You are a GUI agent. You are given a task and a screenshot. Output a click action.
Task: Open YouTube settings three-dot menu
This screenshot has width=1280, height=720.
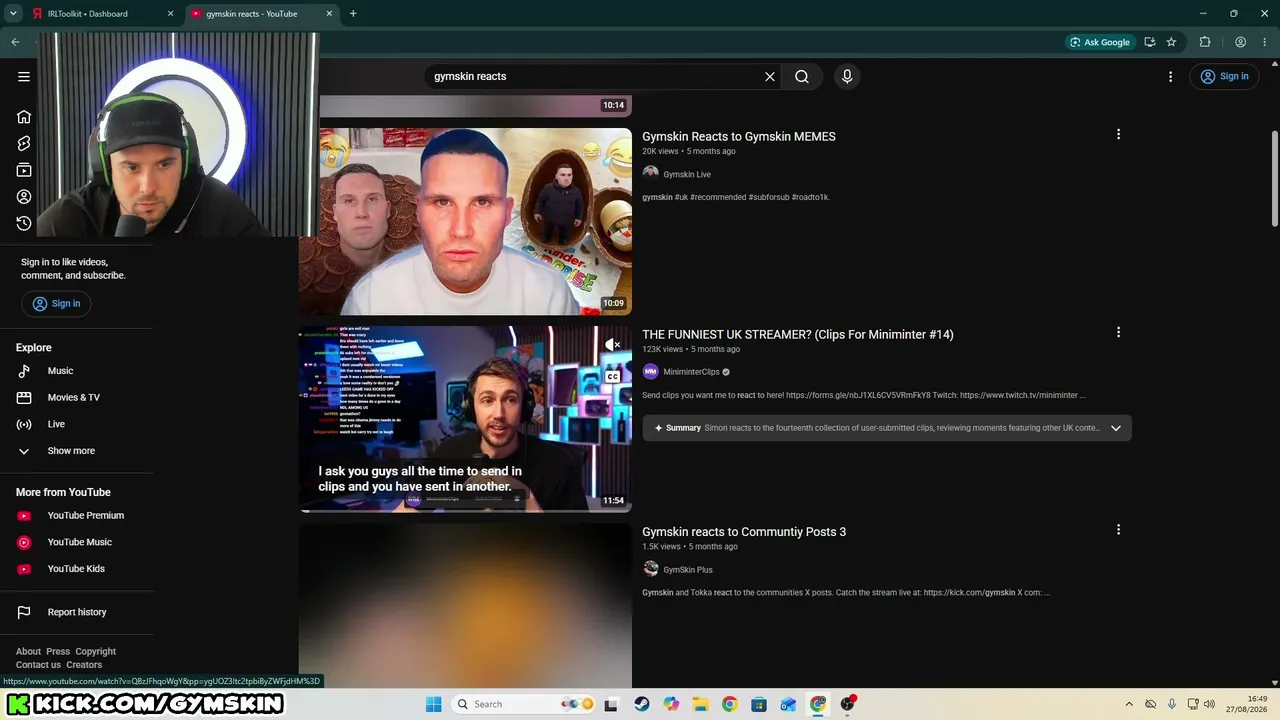tap(1170, 76)
